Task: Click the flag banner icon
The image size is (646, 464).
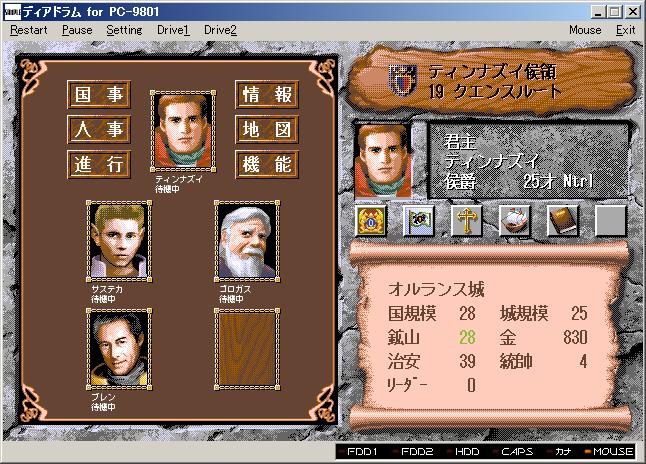Action: point(419,221)
